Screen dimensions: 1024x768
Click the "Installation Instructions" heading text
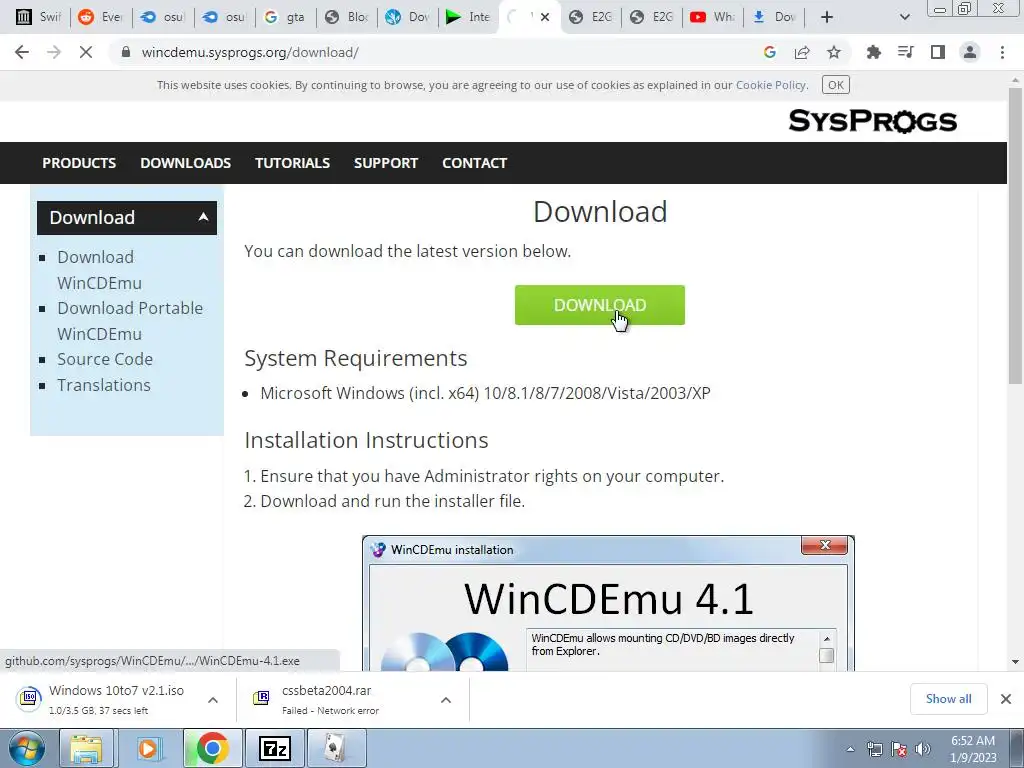pos(366,440)
